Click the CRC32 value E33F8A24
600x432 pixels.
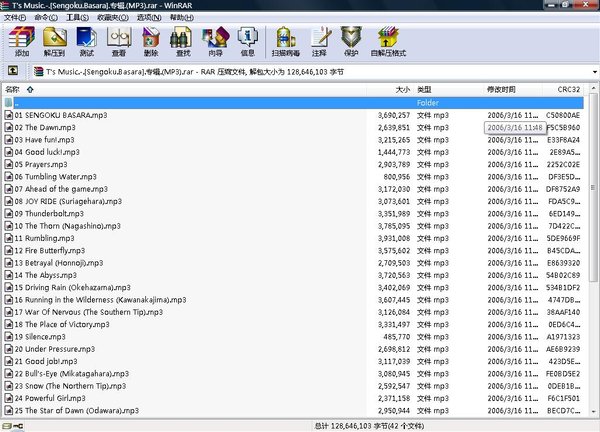[563, 140]
